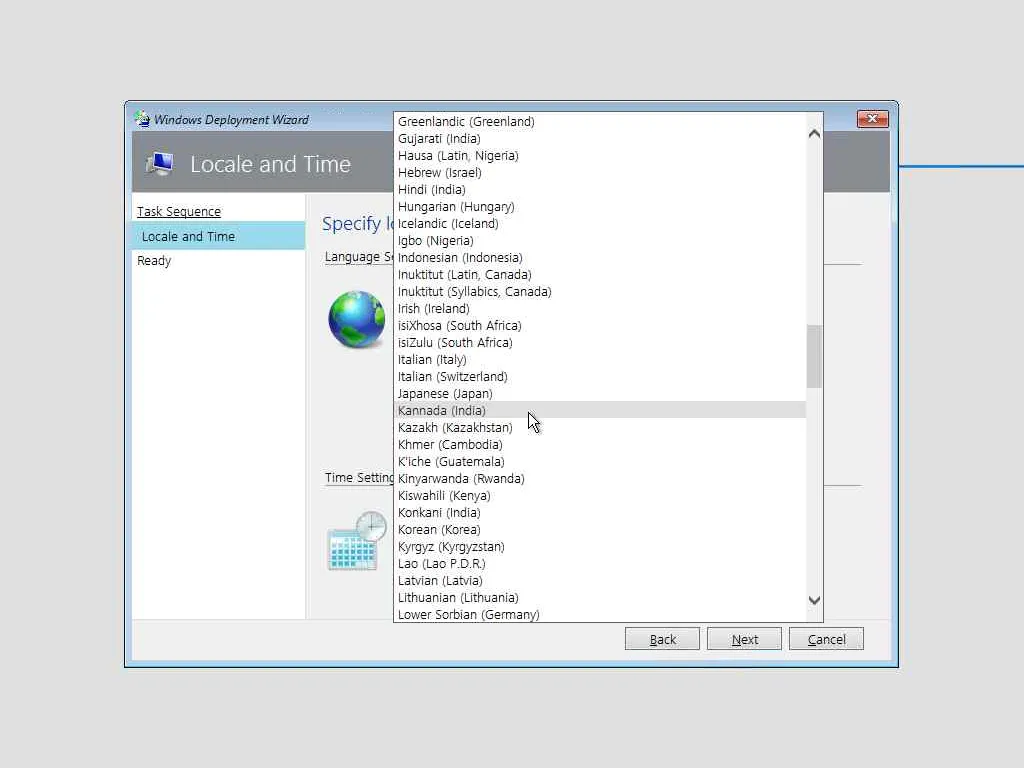Pick Italian (Italy) language

tap(600, 359)
